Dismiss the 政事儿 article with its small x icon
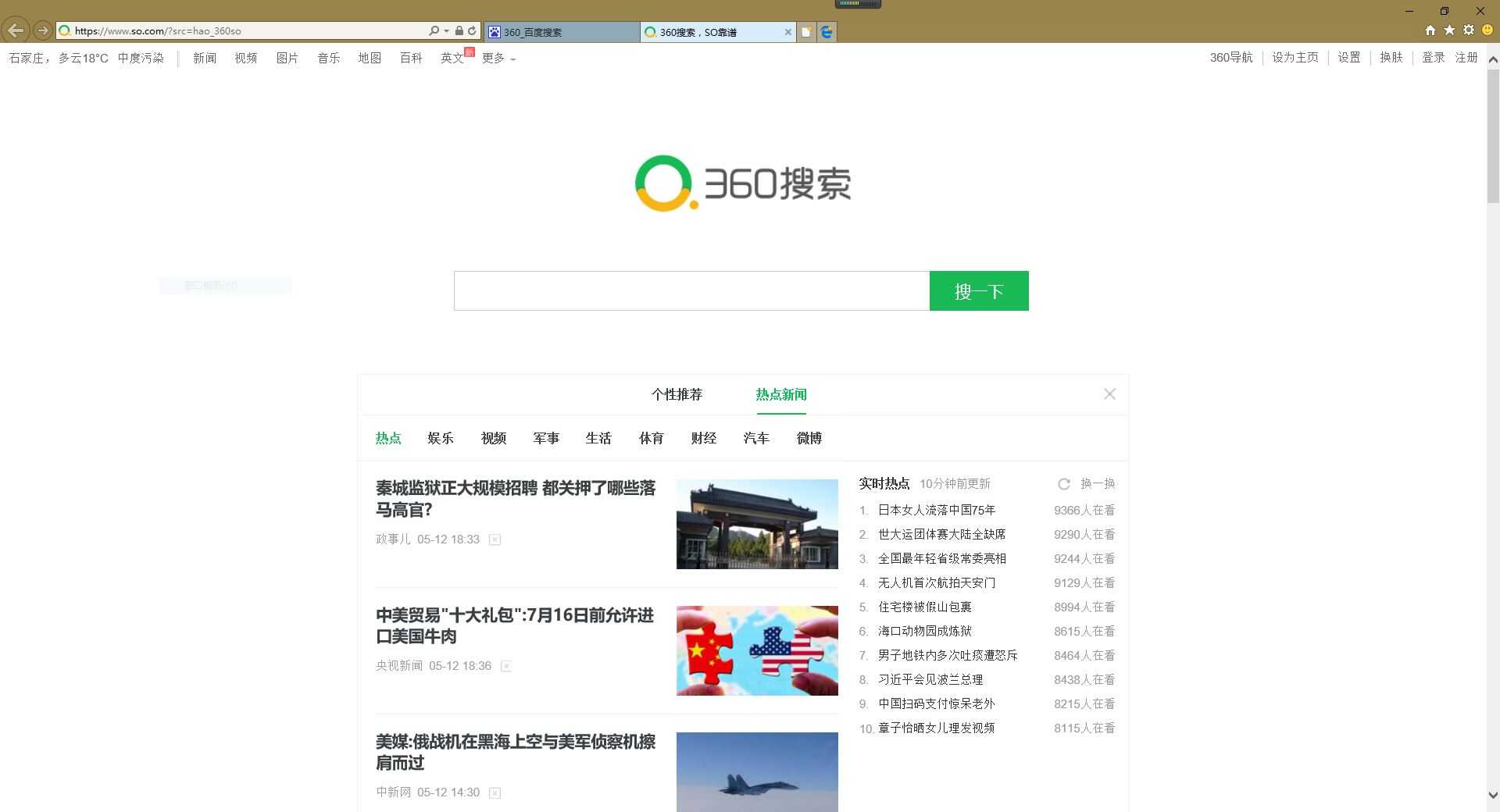 pos(495,540)
